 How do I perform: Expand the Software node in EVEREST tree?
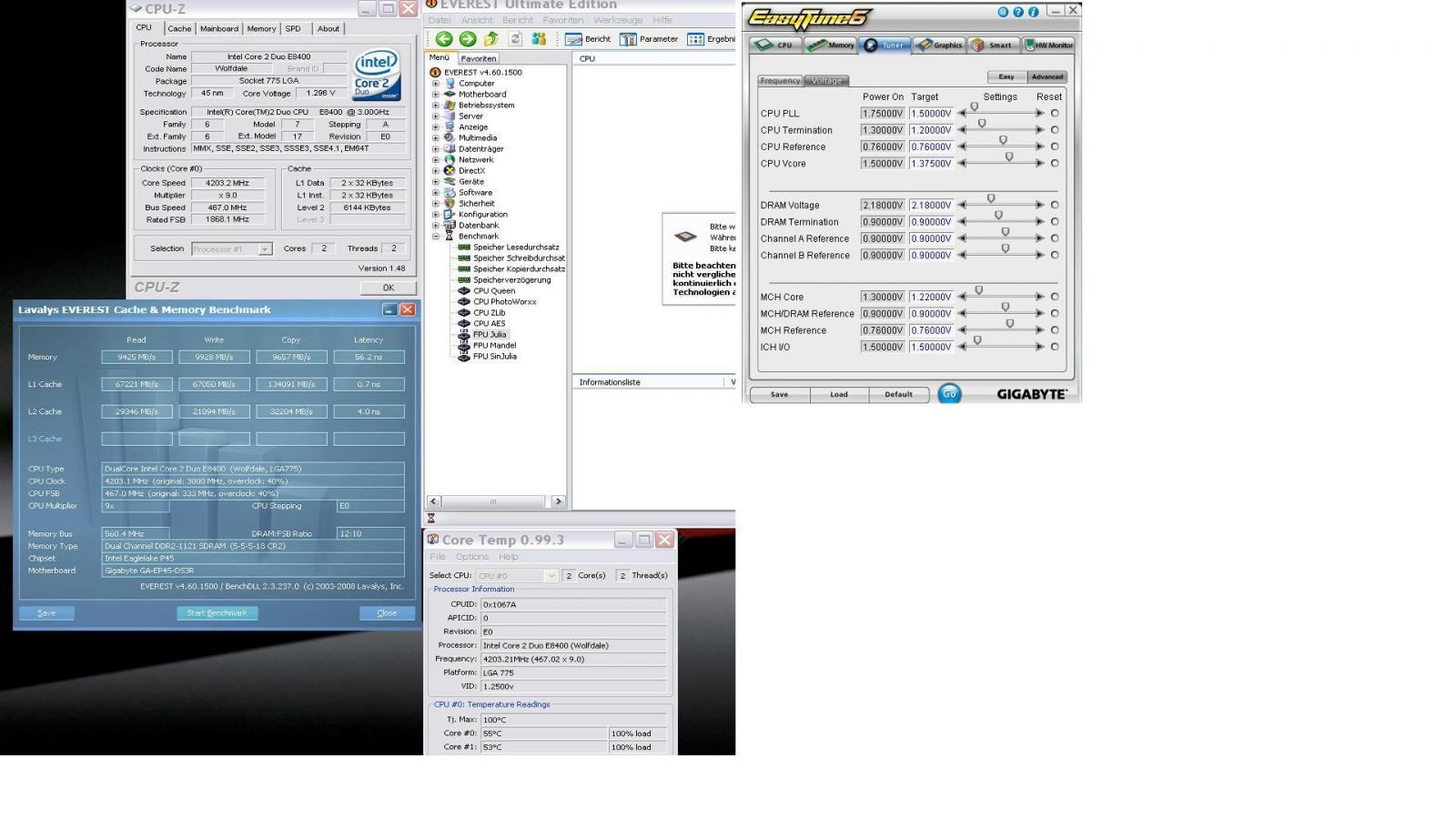(x=435, y=192)
